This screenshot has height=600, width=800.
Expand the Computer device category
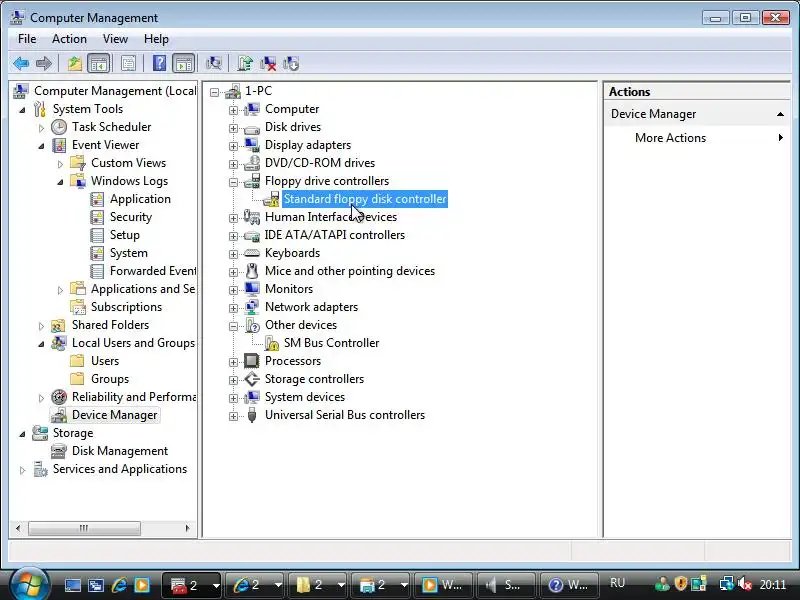click(x=233, y=110)
